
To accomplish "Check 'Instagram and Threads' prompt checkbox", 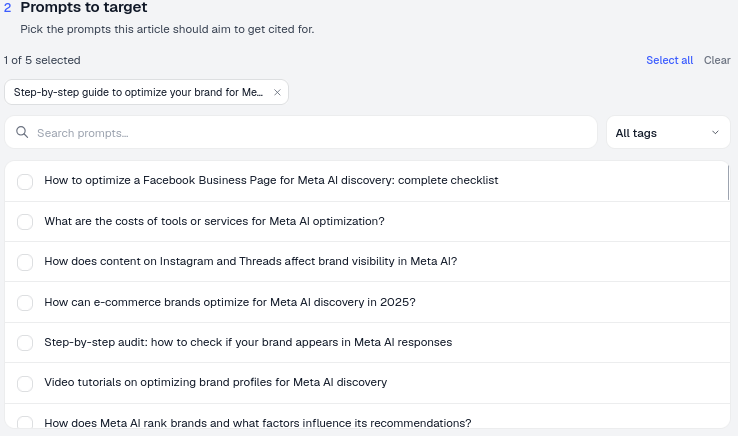I will (25, 262).
